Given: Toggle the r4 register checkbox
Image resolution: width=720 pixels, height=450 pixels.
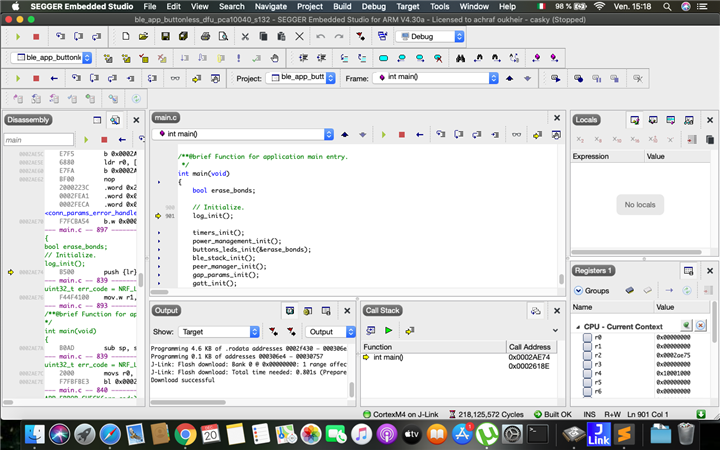Looking at the screenshot, I should (587, 373).
